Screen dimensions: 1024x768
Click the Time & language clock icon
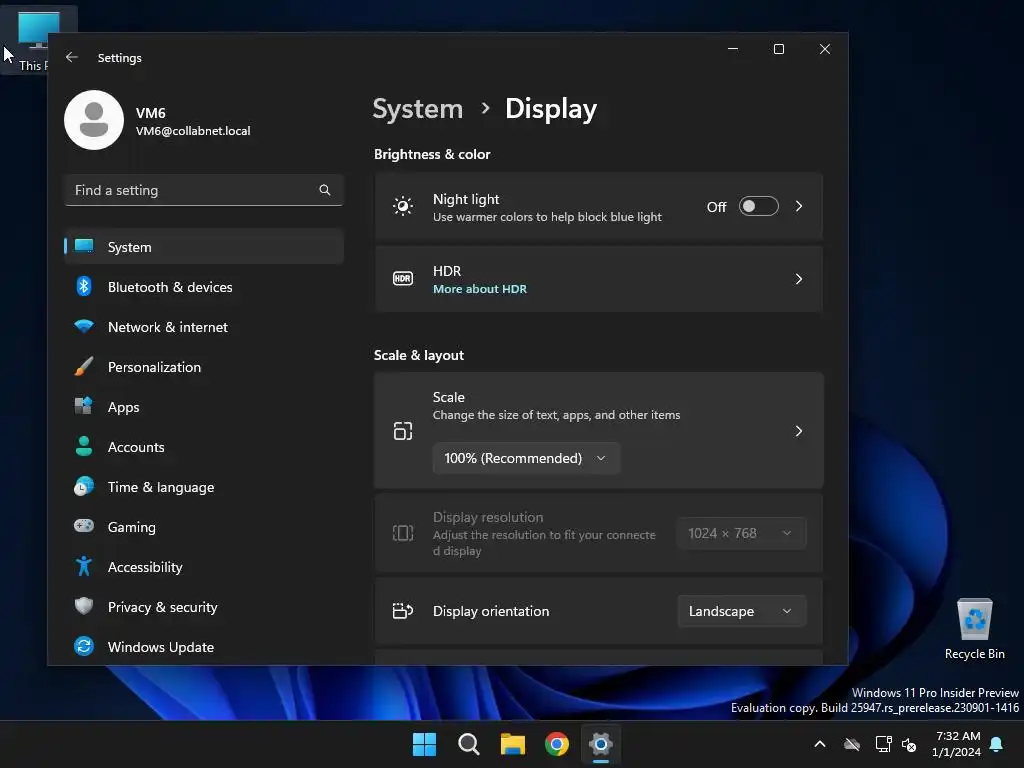84,487
